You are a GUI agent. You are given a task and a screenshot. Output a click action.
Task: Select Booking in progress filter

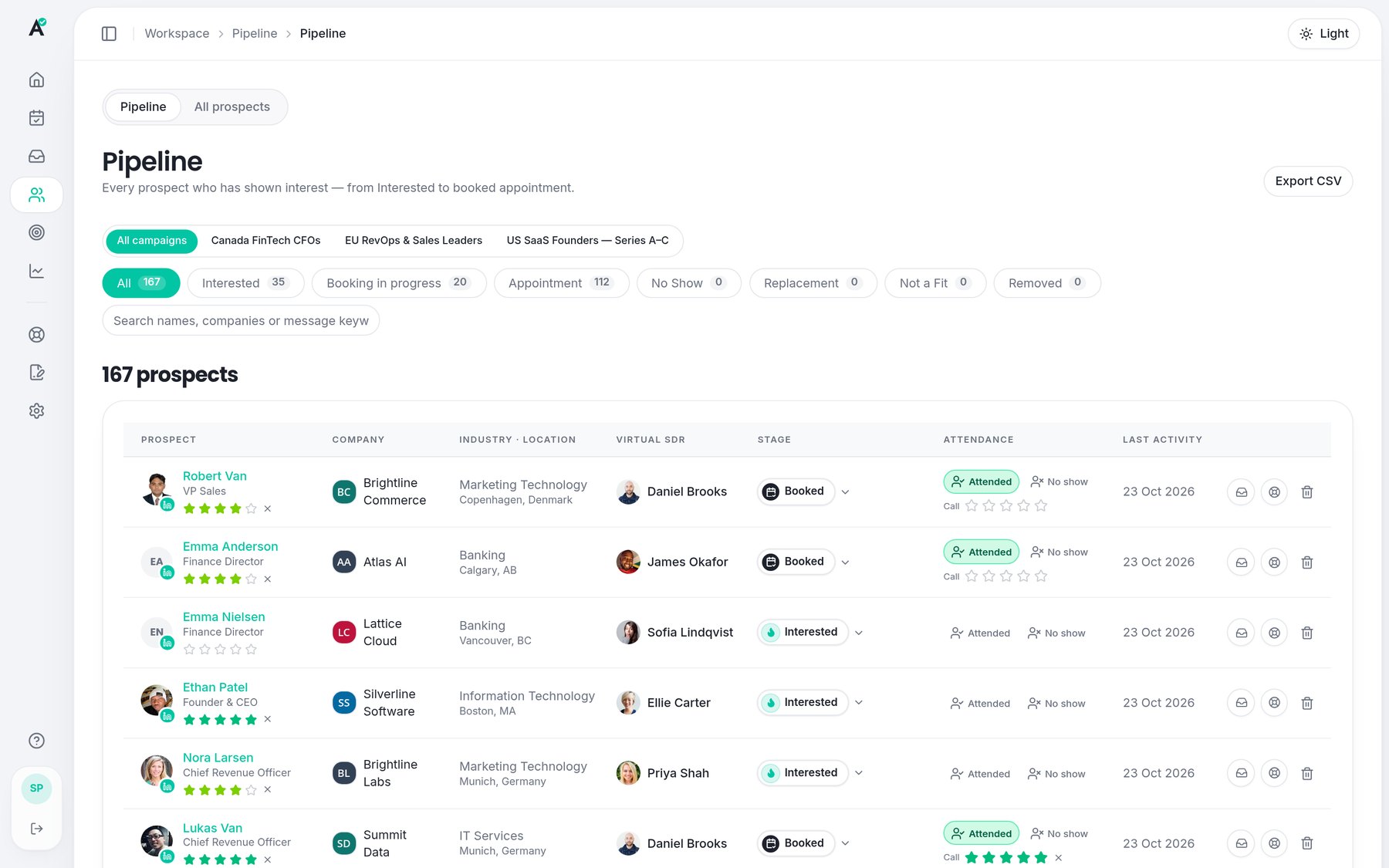tap(399, 283)
